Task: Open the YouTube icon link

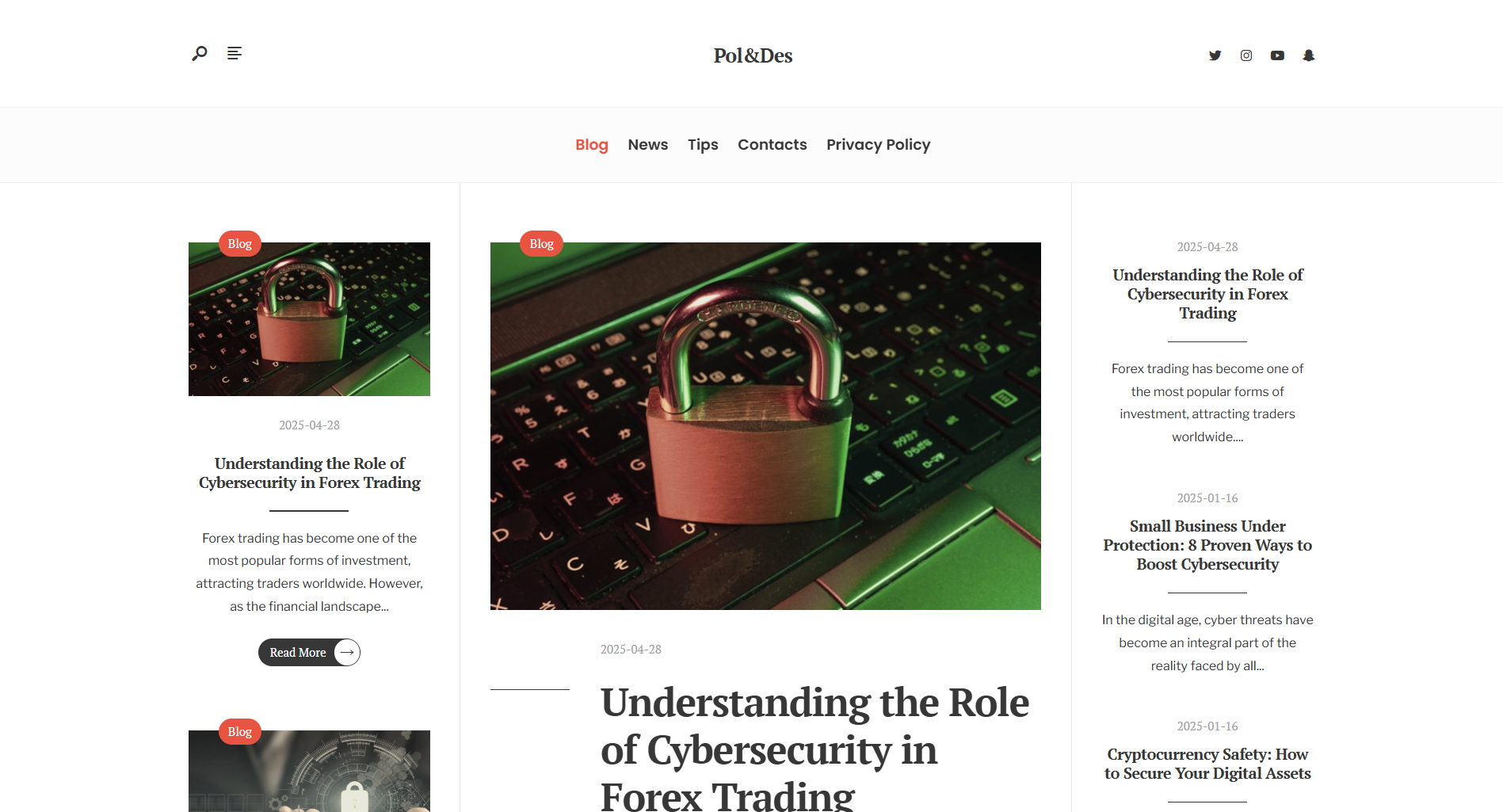Action: (1277, 55)
